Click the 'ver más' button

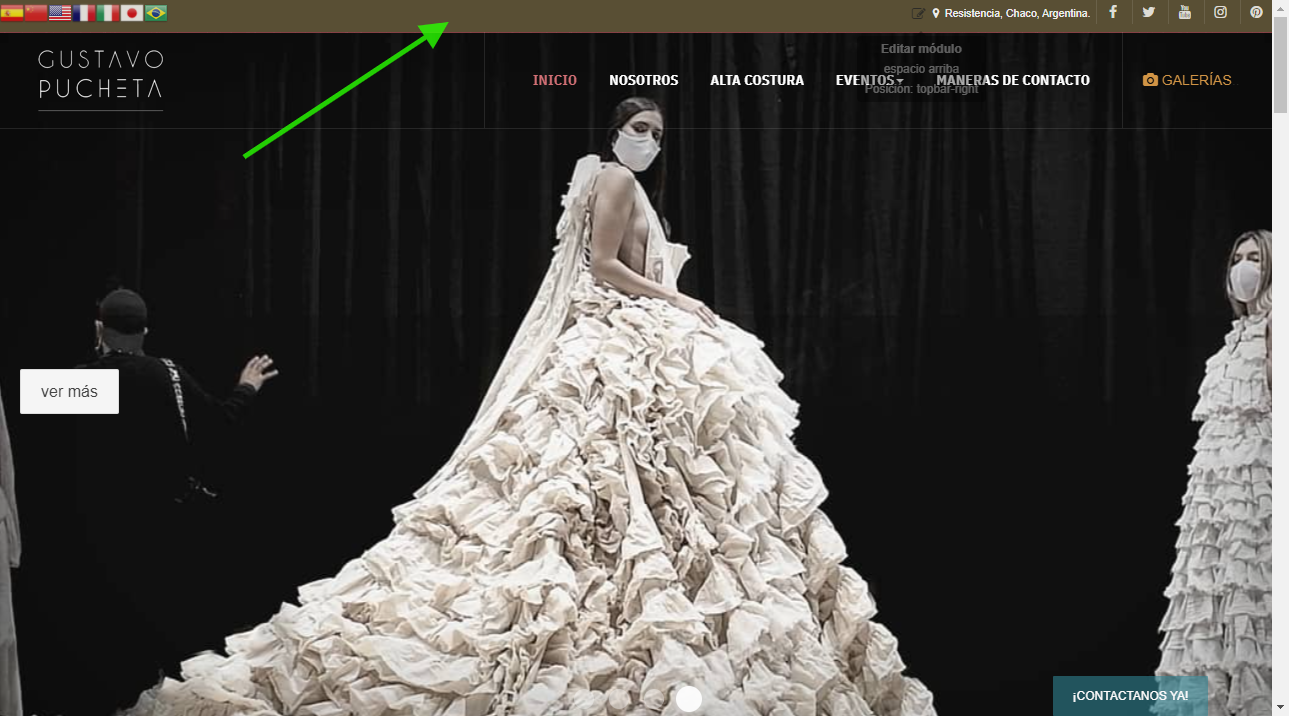click(69, 391)
